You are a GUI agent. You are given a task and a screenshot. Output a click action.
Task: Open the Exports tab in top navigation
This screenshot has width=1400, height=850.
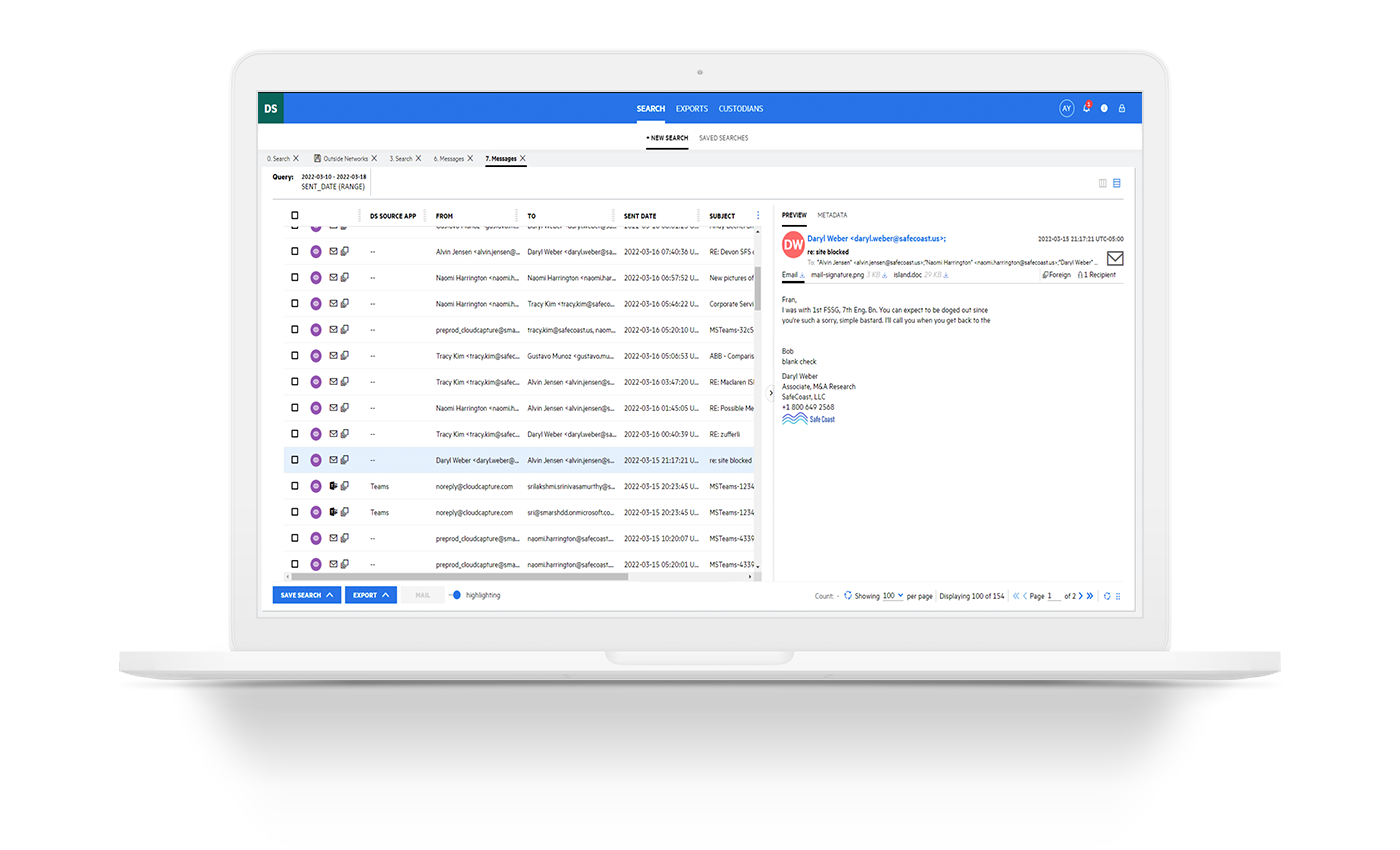[x=692, y=108]
